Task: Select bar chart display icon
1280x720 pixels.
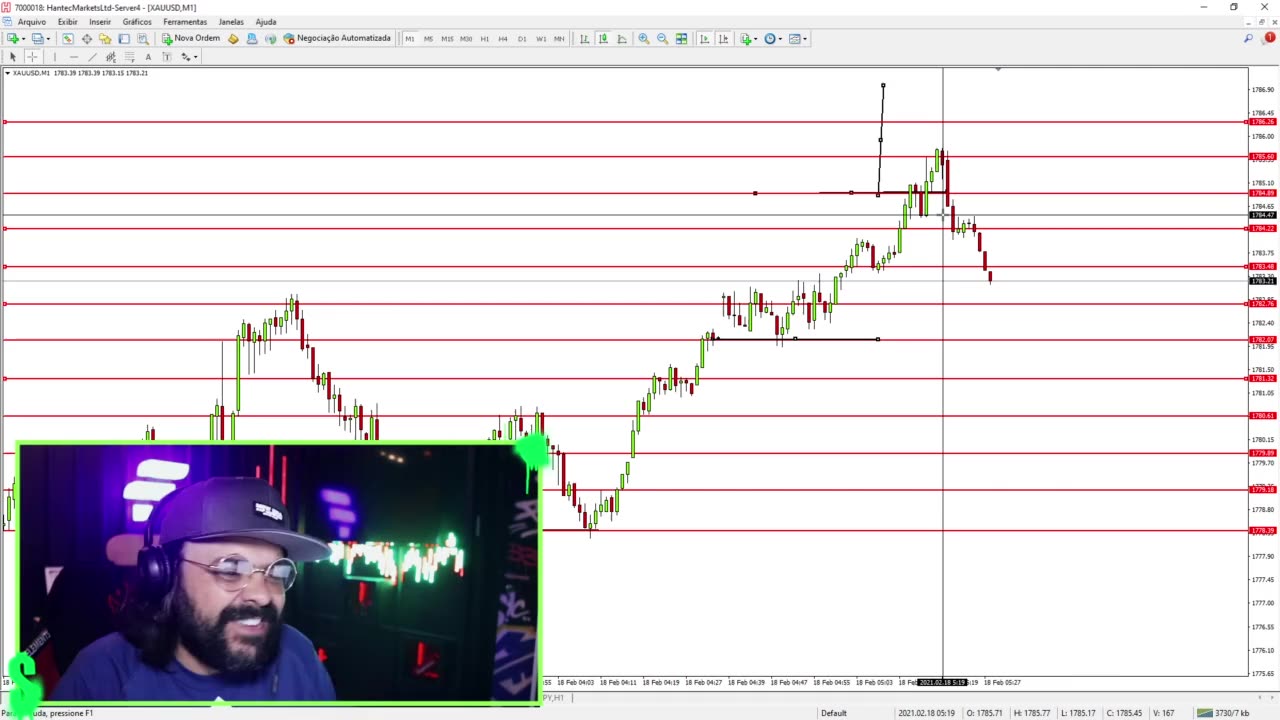Action: (x=584, y=39)
